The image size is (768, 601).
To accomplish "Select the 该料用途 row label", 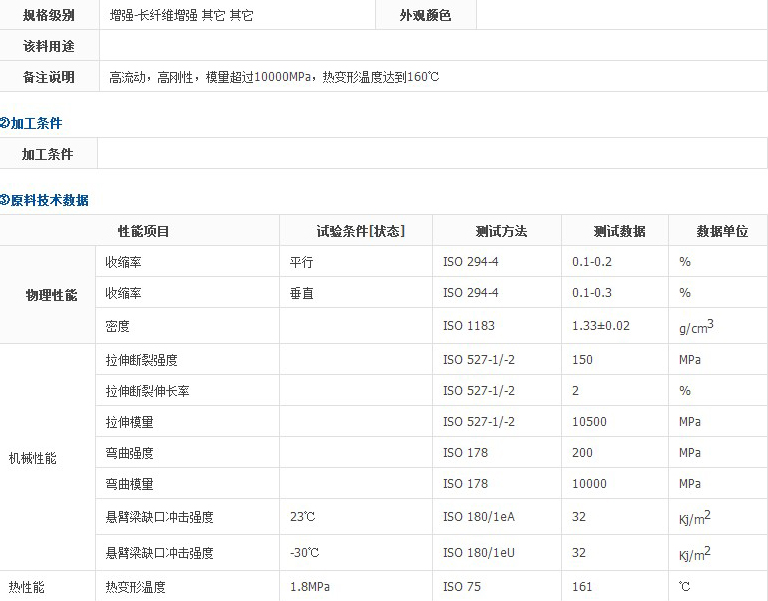I will [49, 46].
